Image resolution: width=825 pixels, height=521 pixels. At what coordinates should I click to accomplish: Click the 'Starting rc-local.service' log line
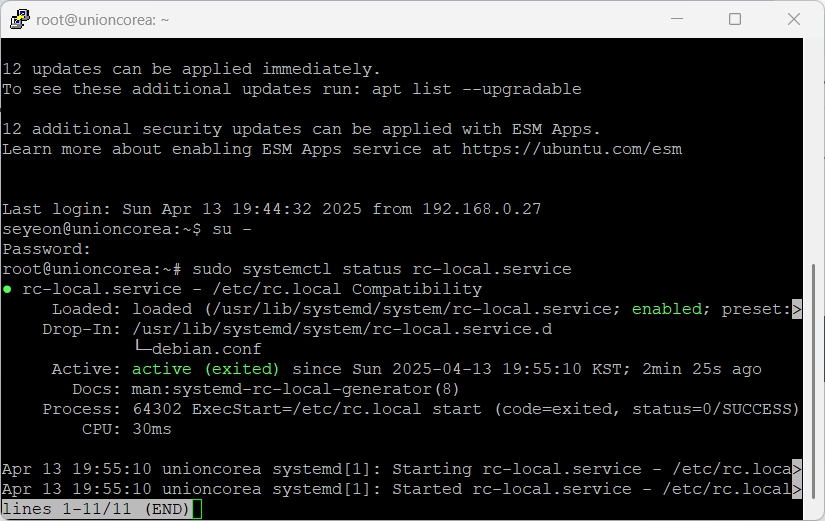pyautogui.click(x=401, y=469)
